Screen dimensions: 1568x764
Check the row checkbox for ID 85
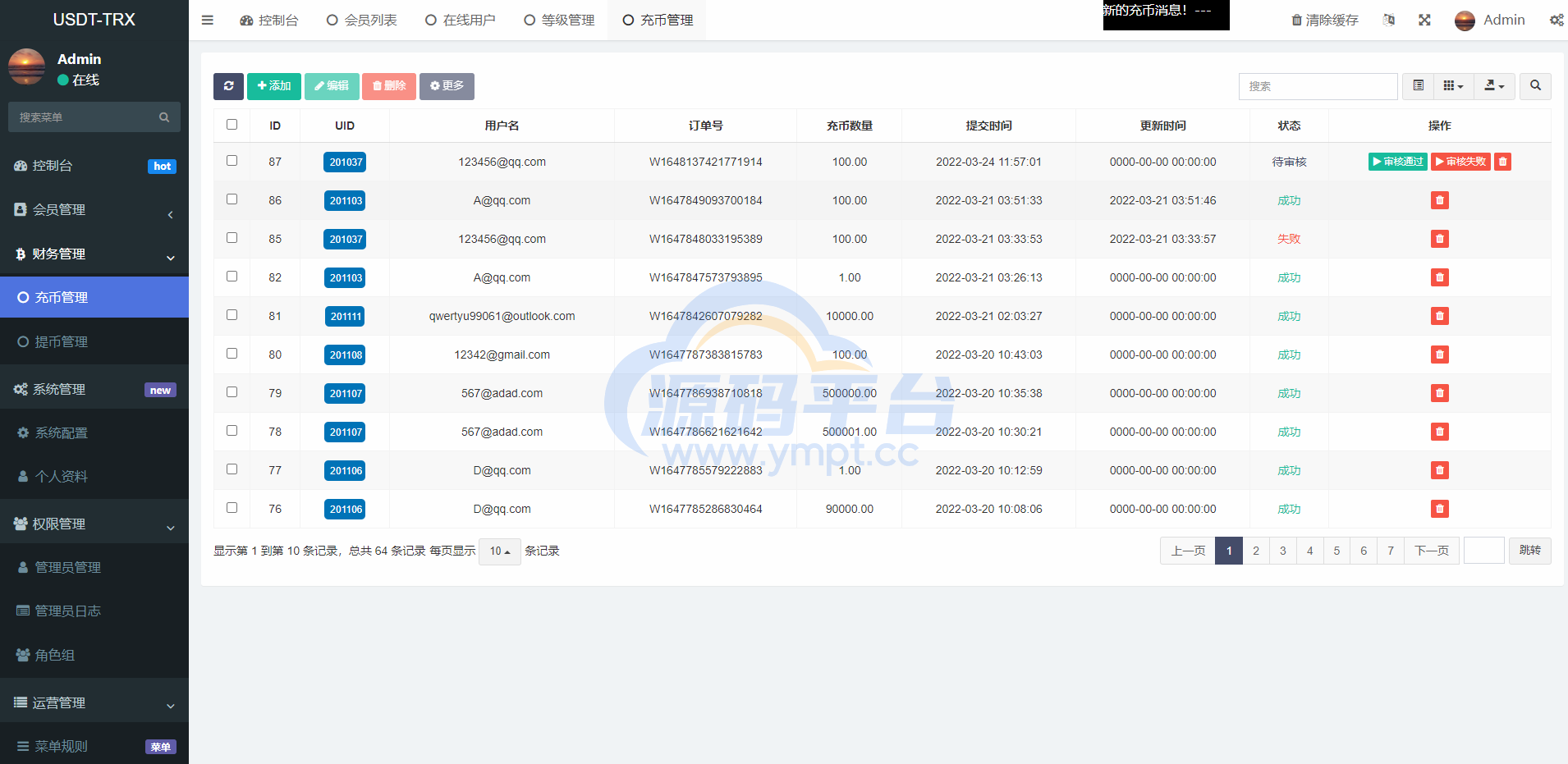[x=232, y=238]
